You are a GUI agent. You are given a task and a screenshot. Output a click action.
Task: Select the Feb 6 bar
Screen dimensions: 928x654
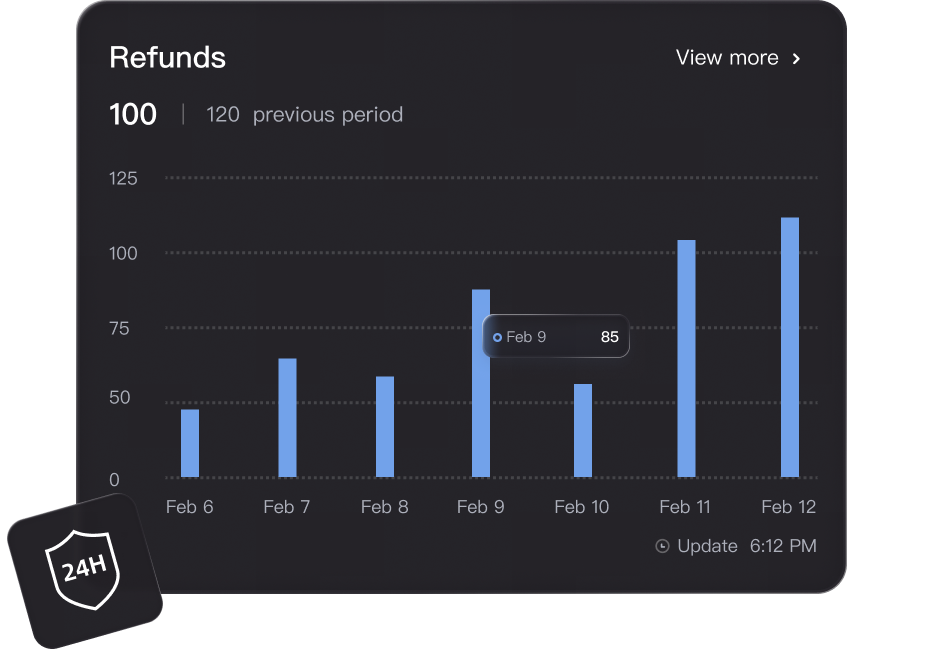coord(190,443)
